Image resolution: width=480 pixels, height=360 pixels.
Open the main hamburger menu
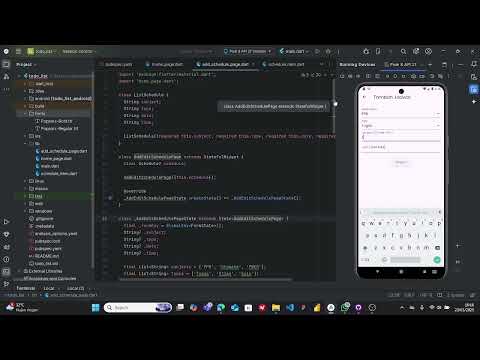18,51
